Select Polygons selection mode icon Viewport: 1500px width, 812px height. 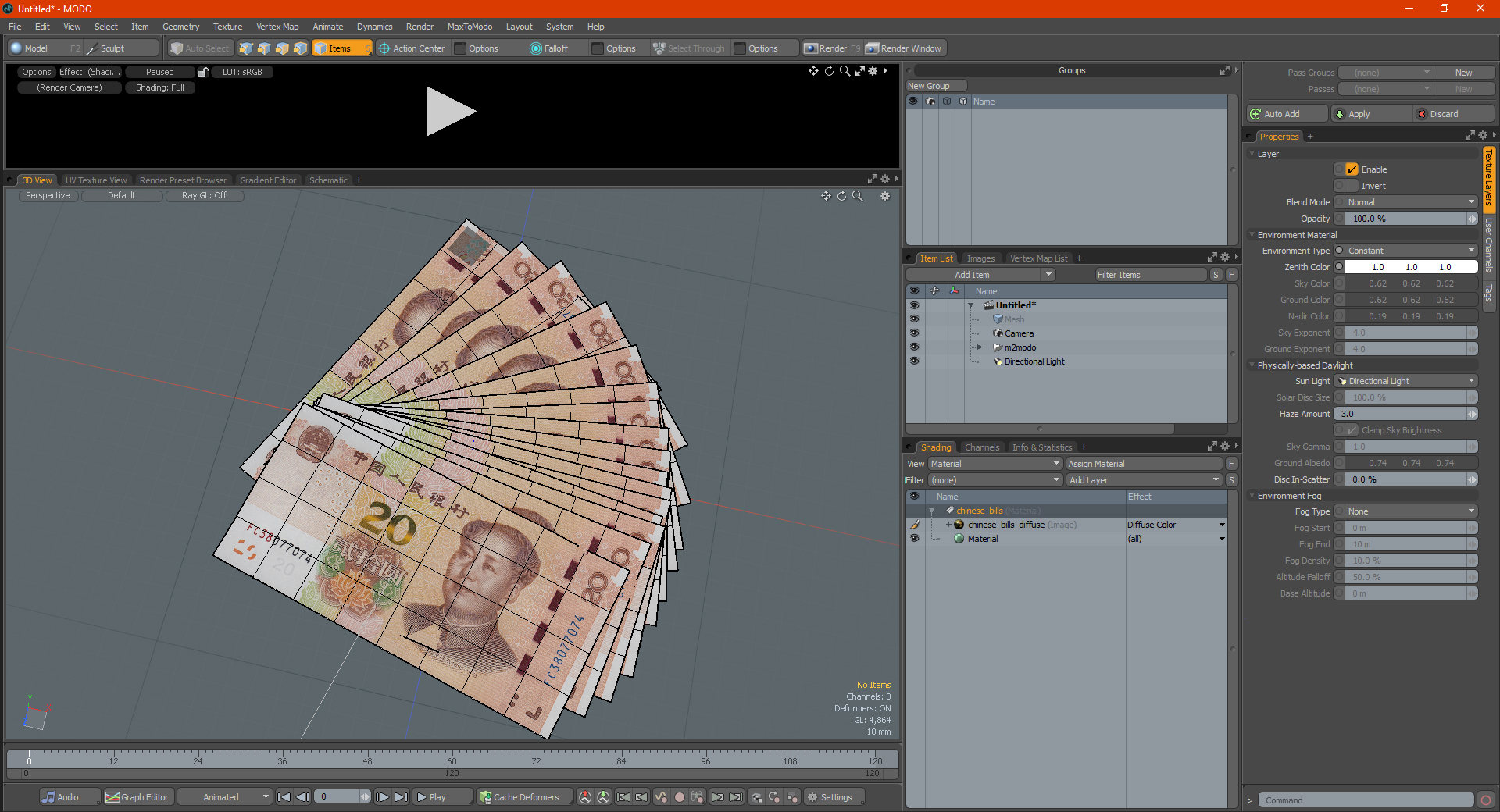pos(282,48)
